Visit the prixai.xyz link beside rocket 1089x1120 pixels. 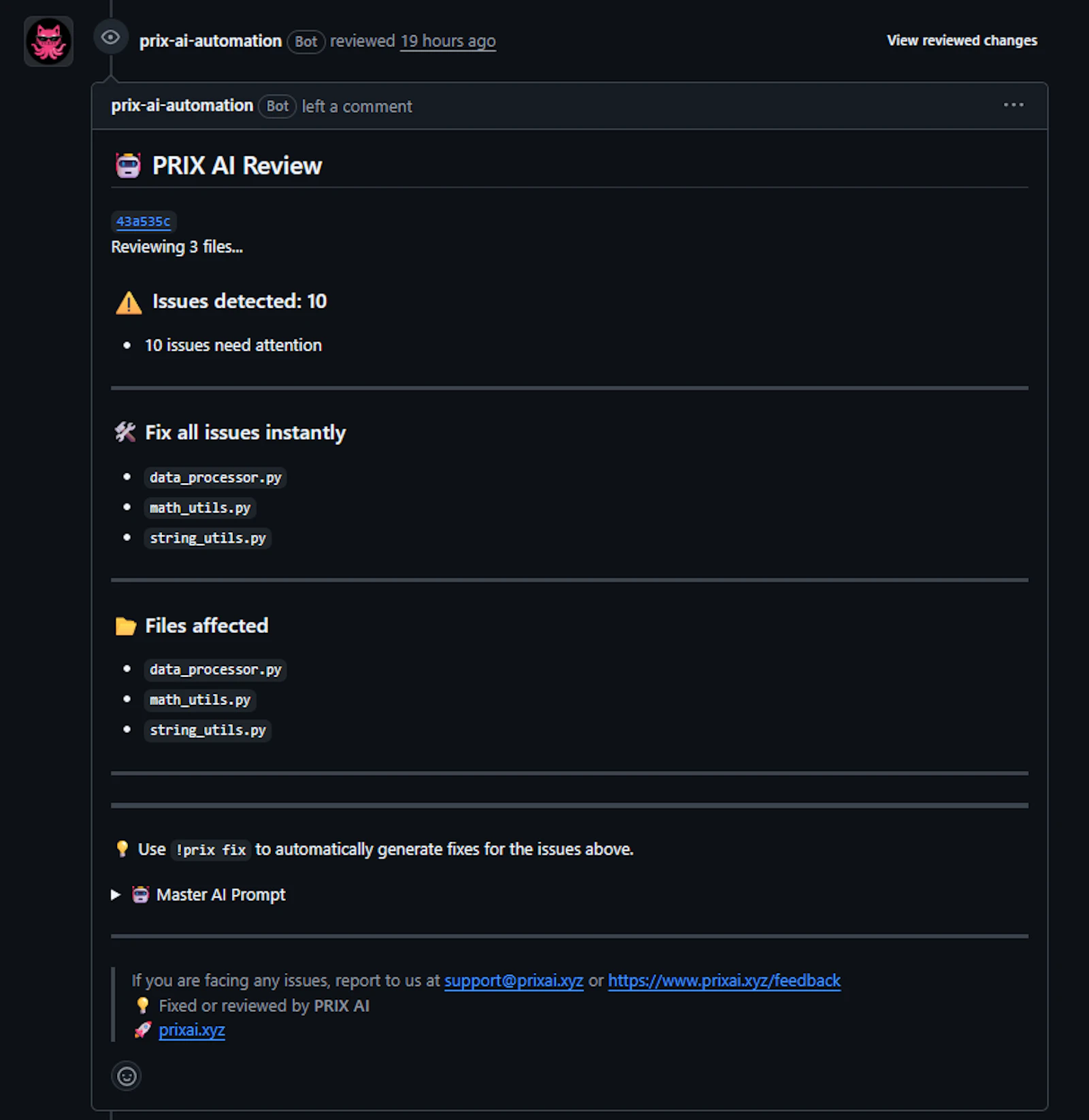[192, 1030]
